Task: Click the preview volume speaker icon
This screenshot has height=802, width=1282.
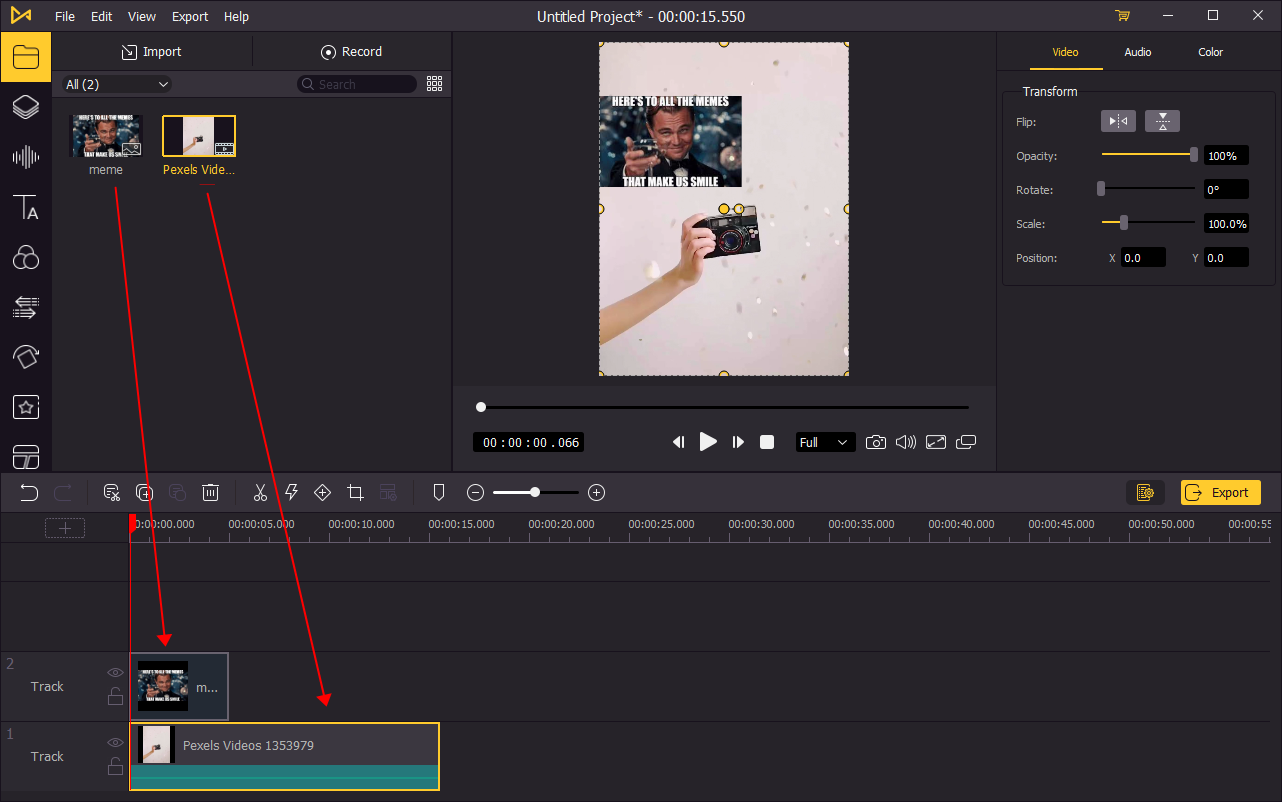Action: [906, 442]
